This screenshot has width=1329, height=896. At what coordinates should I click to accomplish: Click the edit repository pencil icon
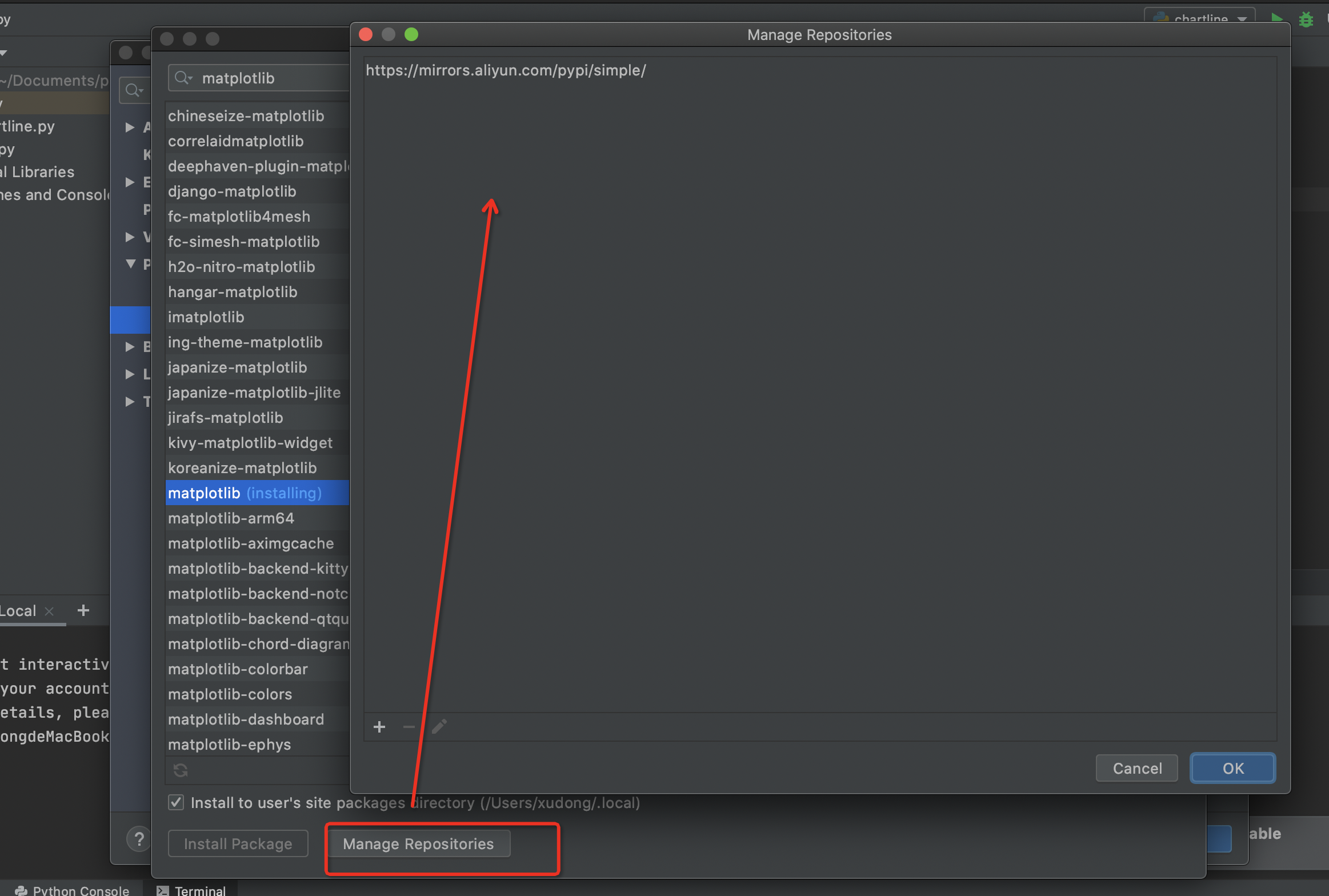point(439,727)
